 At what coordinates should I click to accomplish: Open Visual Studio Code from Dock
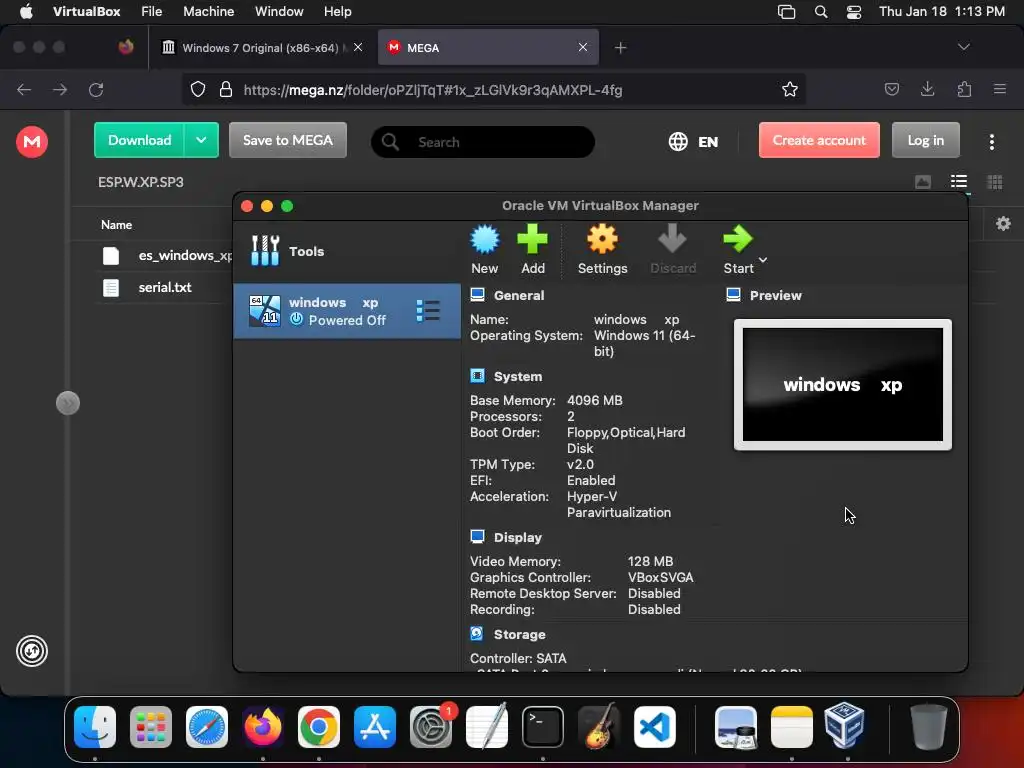tap(654, 726)
